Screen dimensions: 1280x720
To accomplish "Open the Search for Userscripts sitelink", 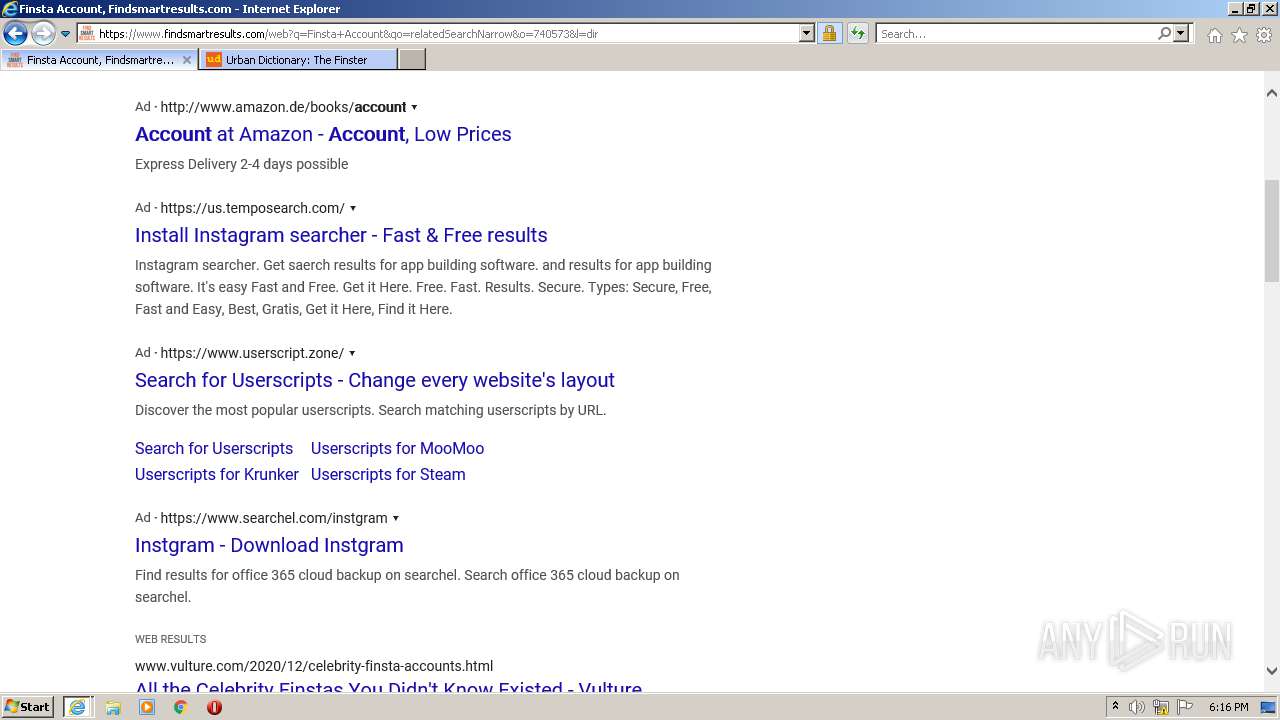I will 214,448.
